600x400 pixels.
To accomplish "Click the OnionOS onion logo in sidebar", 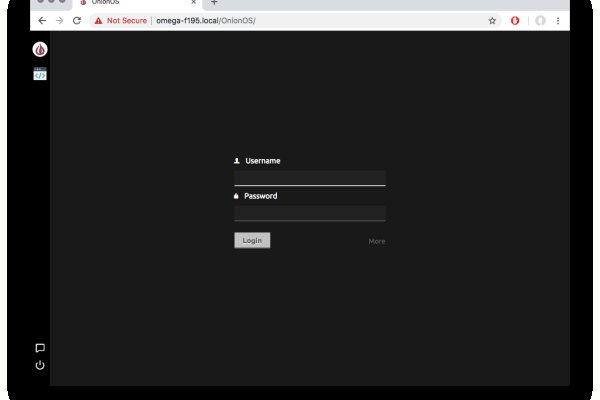I will pos(40,49).
